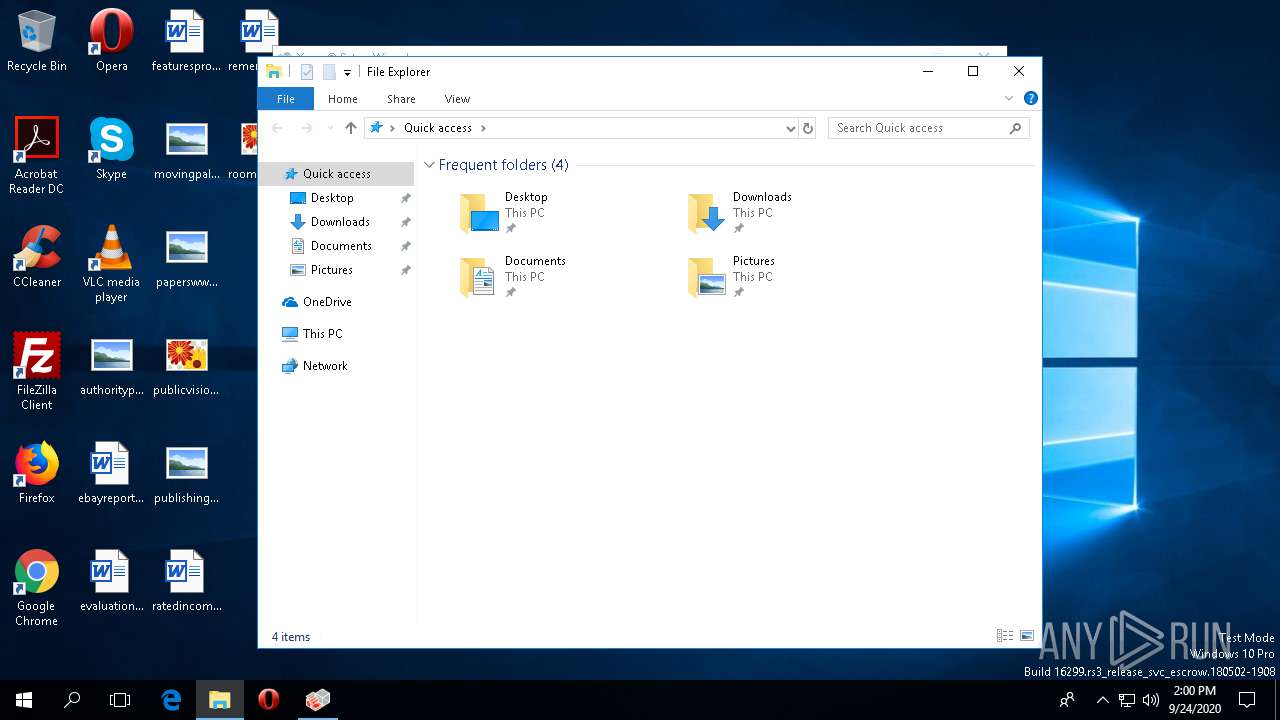Launch Firefox from the desktop
The image size is (1280, 720).
(x=37, y=474)
